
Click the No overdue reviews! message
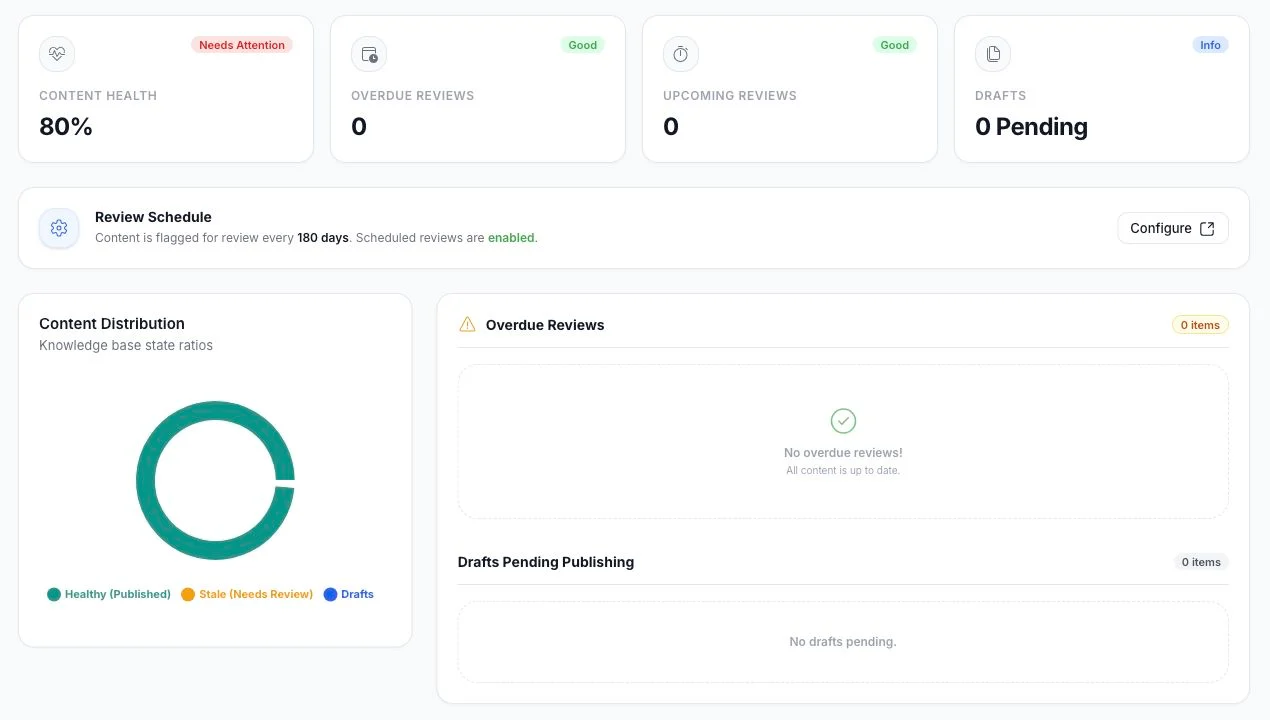click(843, 453)
